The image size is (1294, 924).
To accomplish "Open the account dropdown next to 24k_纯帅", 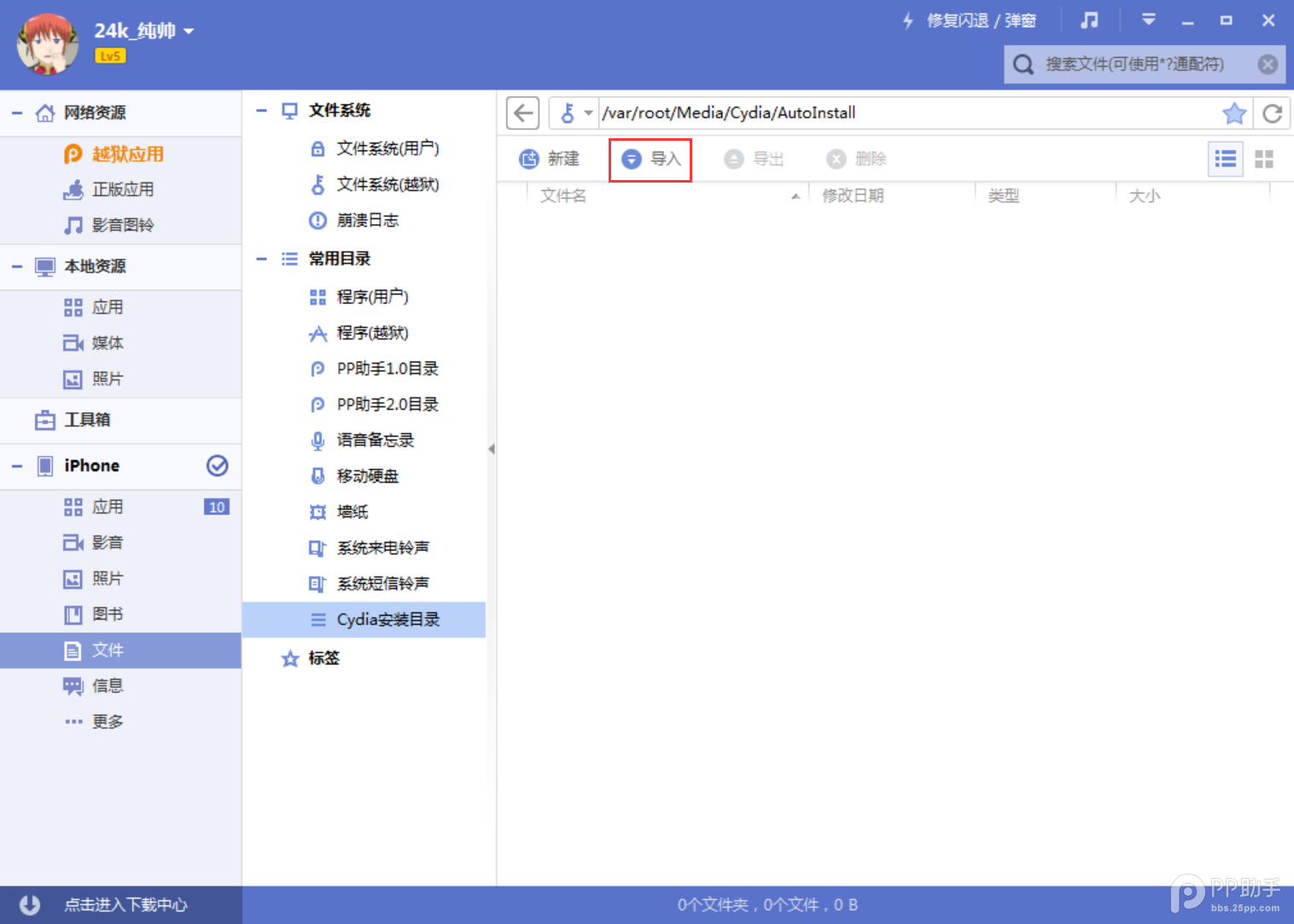I will pos(189,32).
